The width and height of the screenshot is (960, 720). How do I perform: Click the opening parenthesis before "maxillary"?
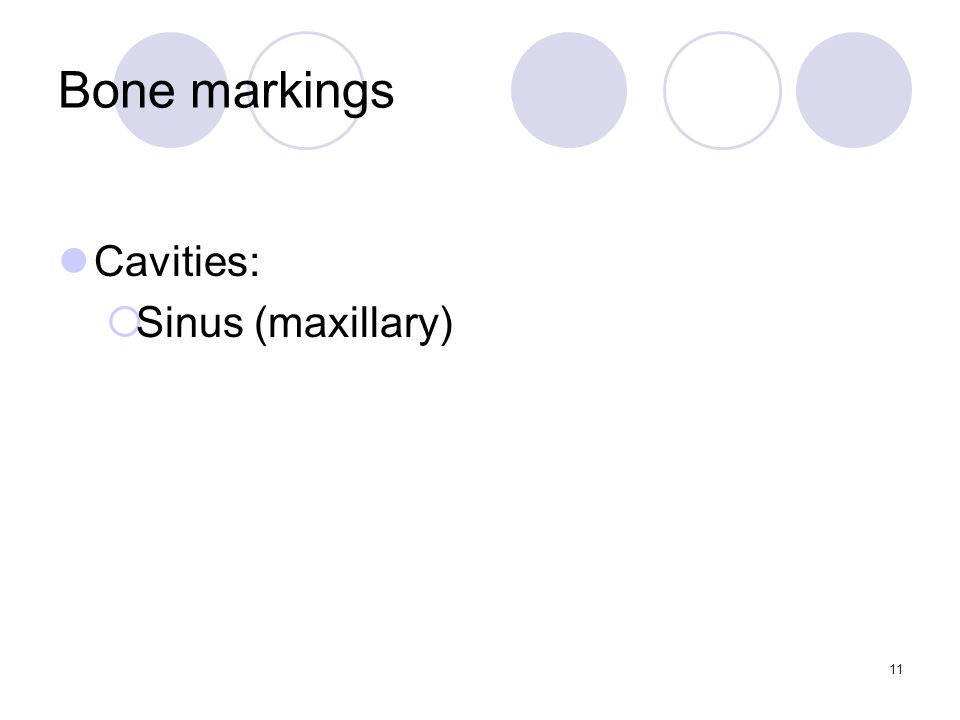click(261, 324)
